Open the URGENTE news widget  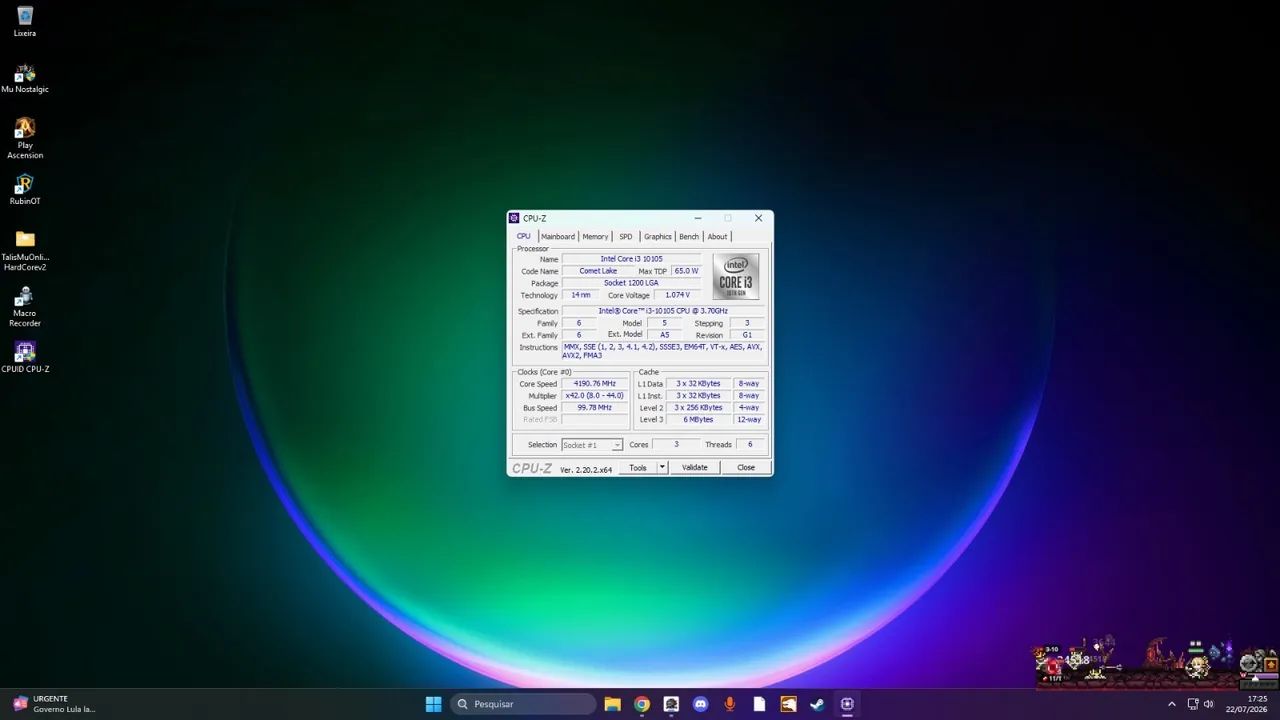click(54, 704)
